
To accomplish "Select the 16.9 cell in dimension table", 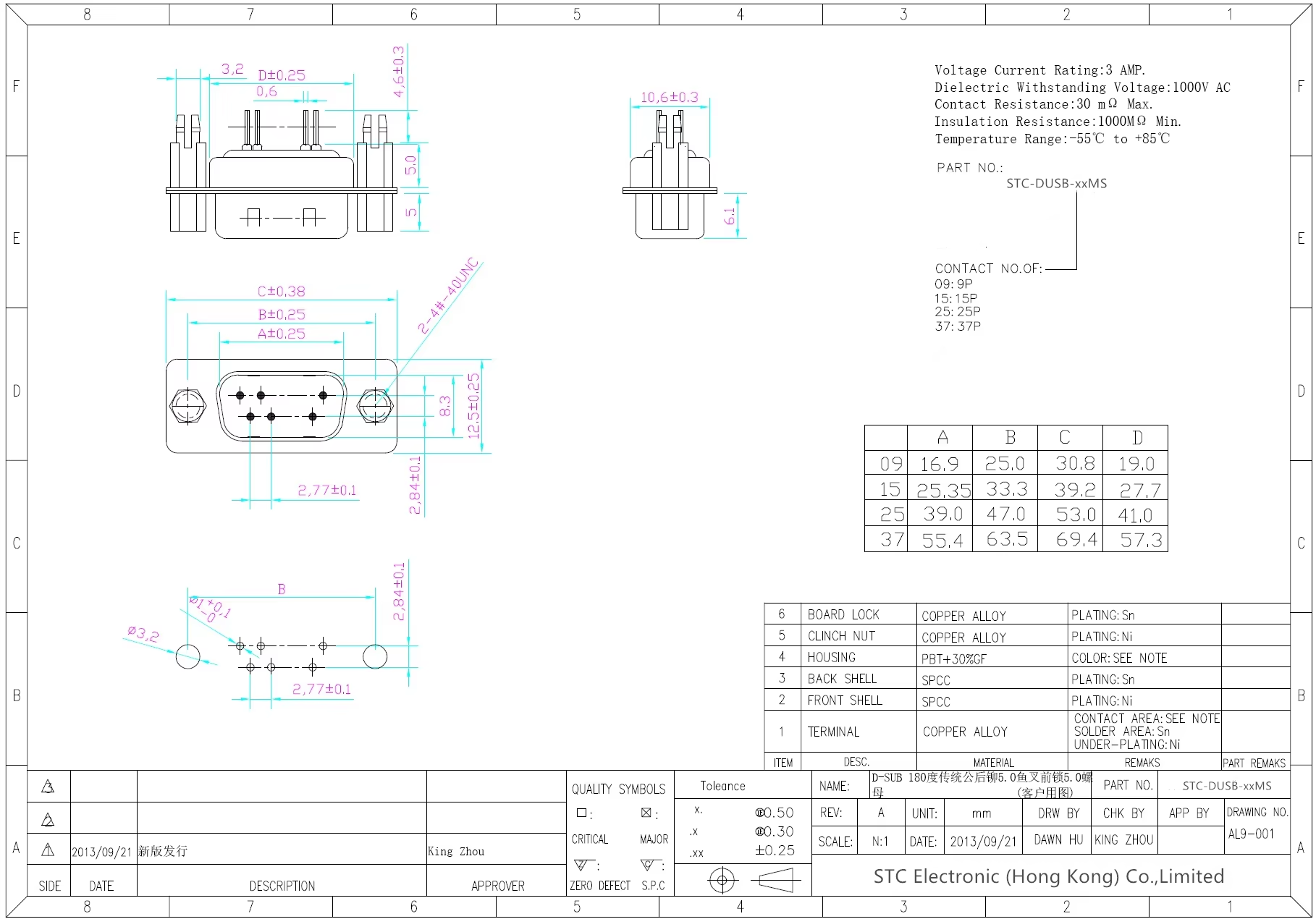I will pos(939,464).
